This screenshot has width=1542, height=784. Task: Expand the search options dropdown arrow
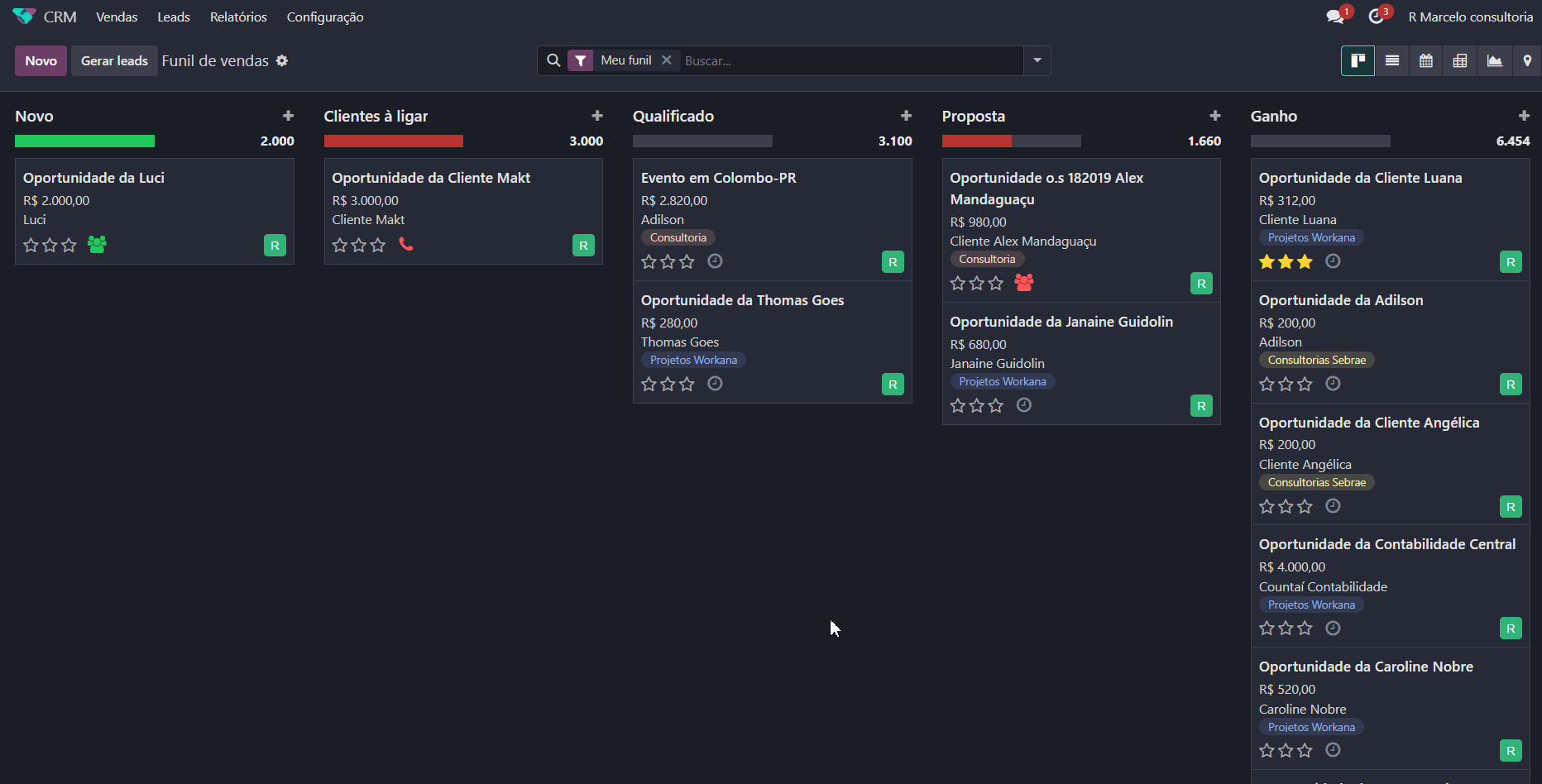click(1037, 60)
